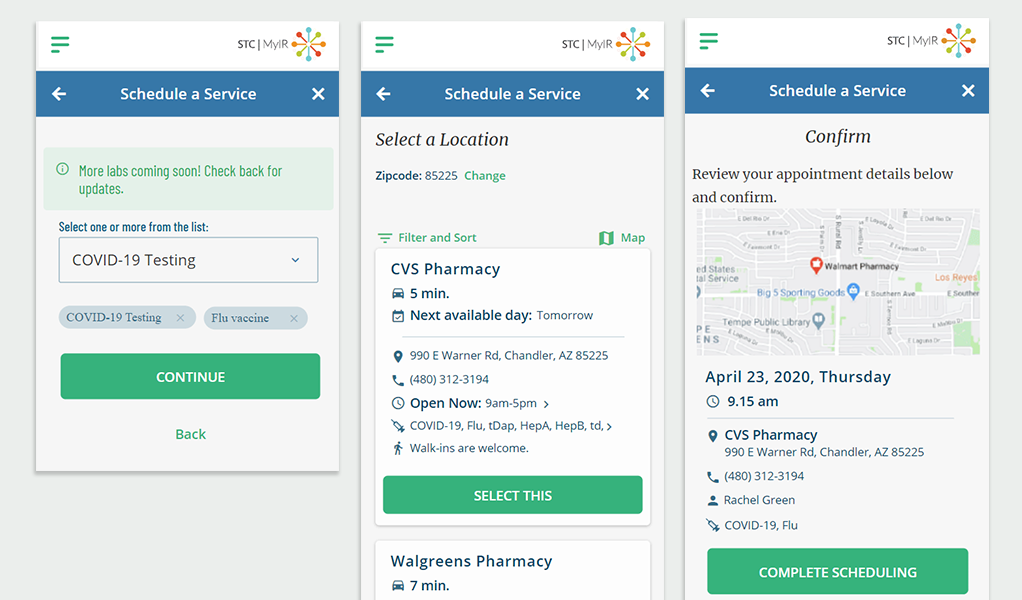Viewport: 1022px width, 600px height.
Task: Click the Filter and Sort icon
Action: point(385,238)
